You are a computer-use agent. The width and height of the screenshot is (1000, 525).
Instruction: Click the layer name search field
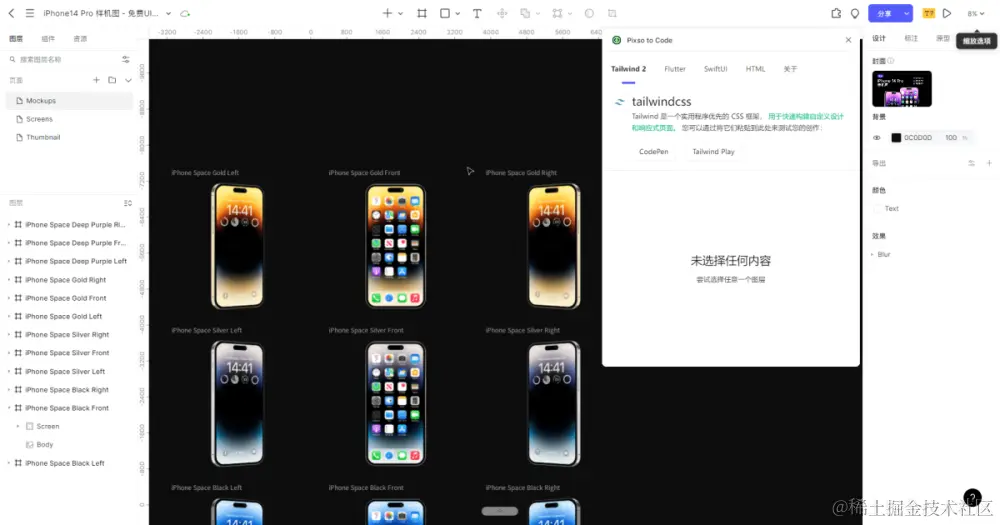coord(64,59)
